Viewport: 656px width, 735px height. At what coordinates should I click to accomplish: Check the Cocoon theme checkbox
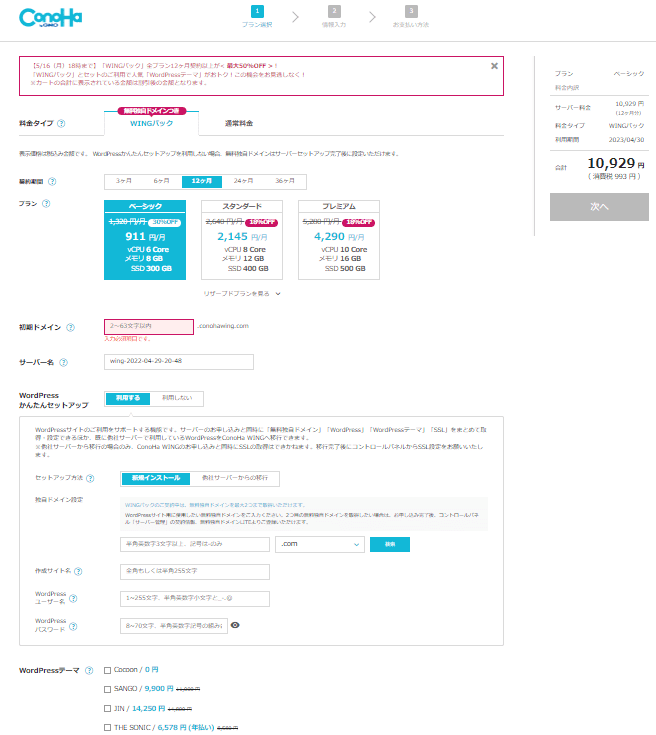coord(107,670)
